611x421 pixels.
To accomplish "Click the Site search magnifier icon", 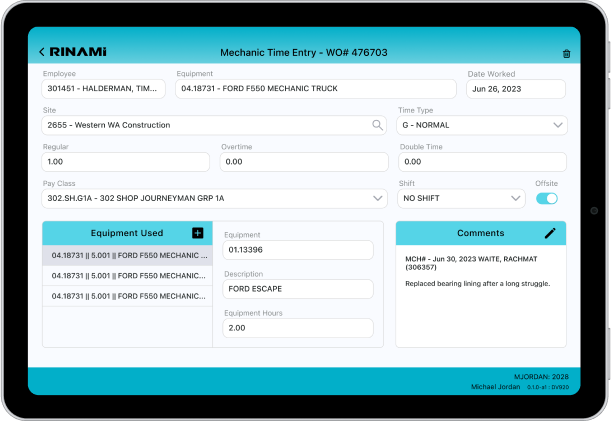I will click(378, 125).
